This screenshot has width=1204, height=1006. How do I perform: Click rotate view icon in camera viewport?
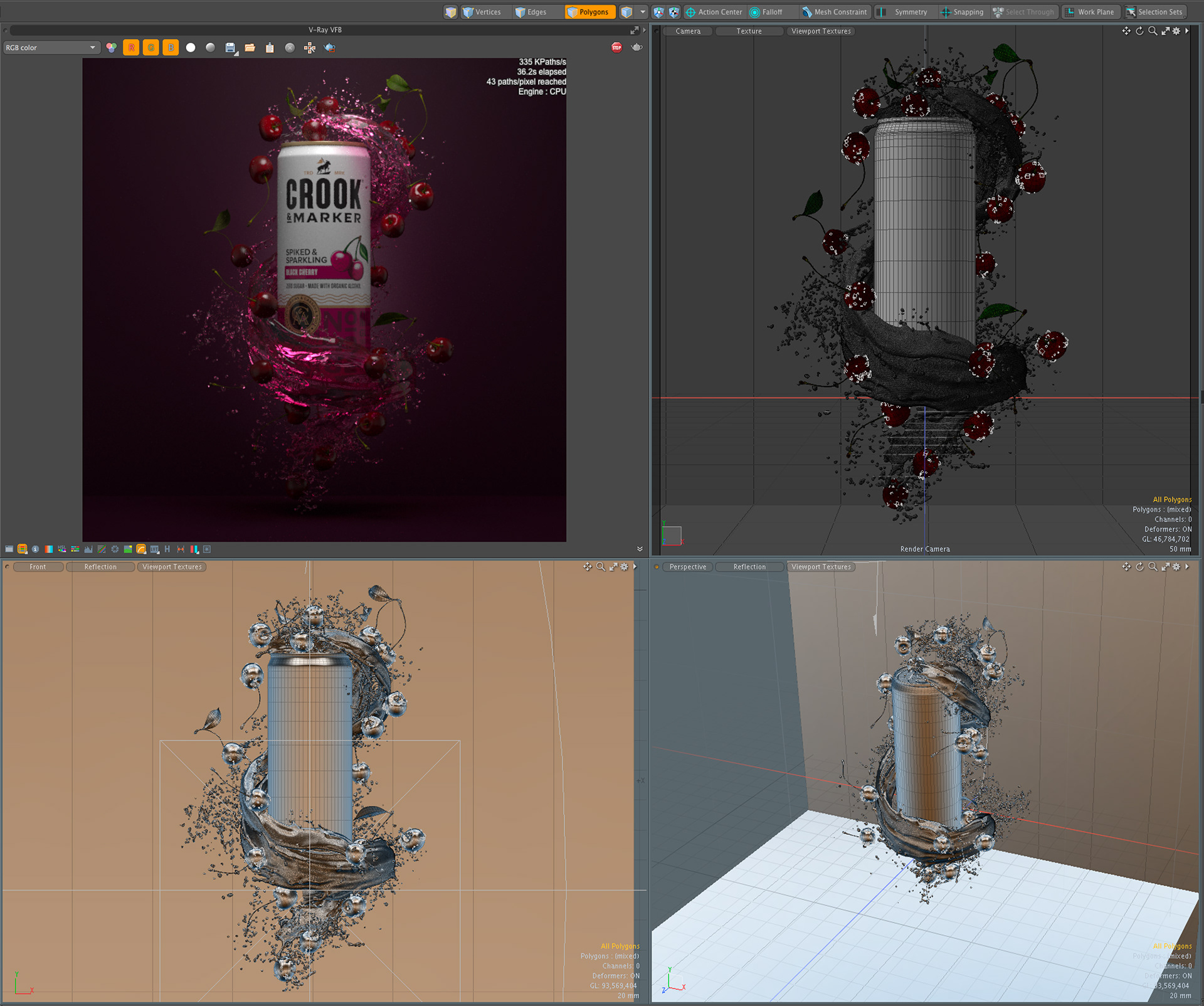click(1139, 31)
